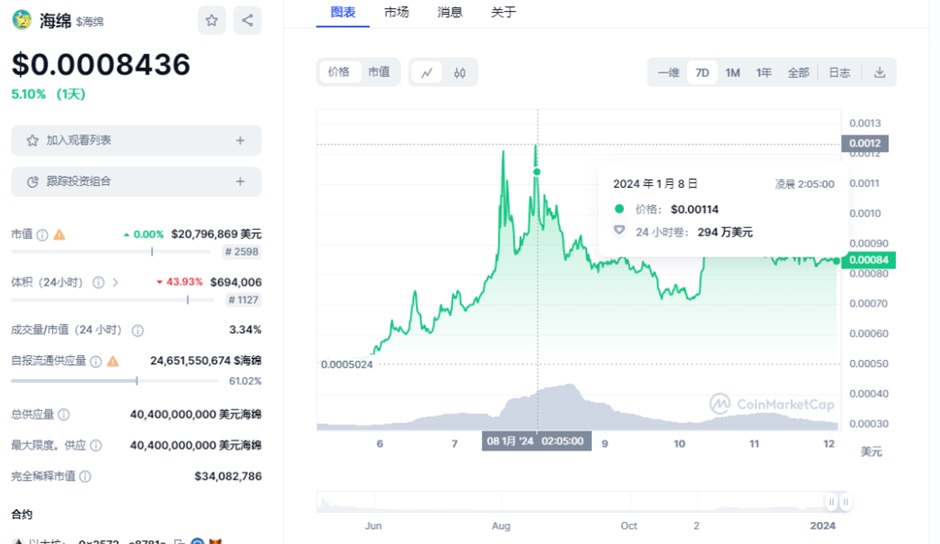The image size is (940, 544).
Task: Expand the plus on 跟踪投资组合
Action: (240, 181)
